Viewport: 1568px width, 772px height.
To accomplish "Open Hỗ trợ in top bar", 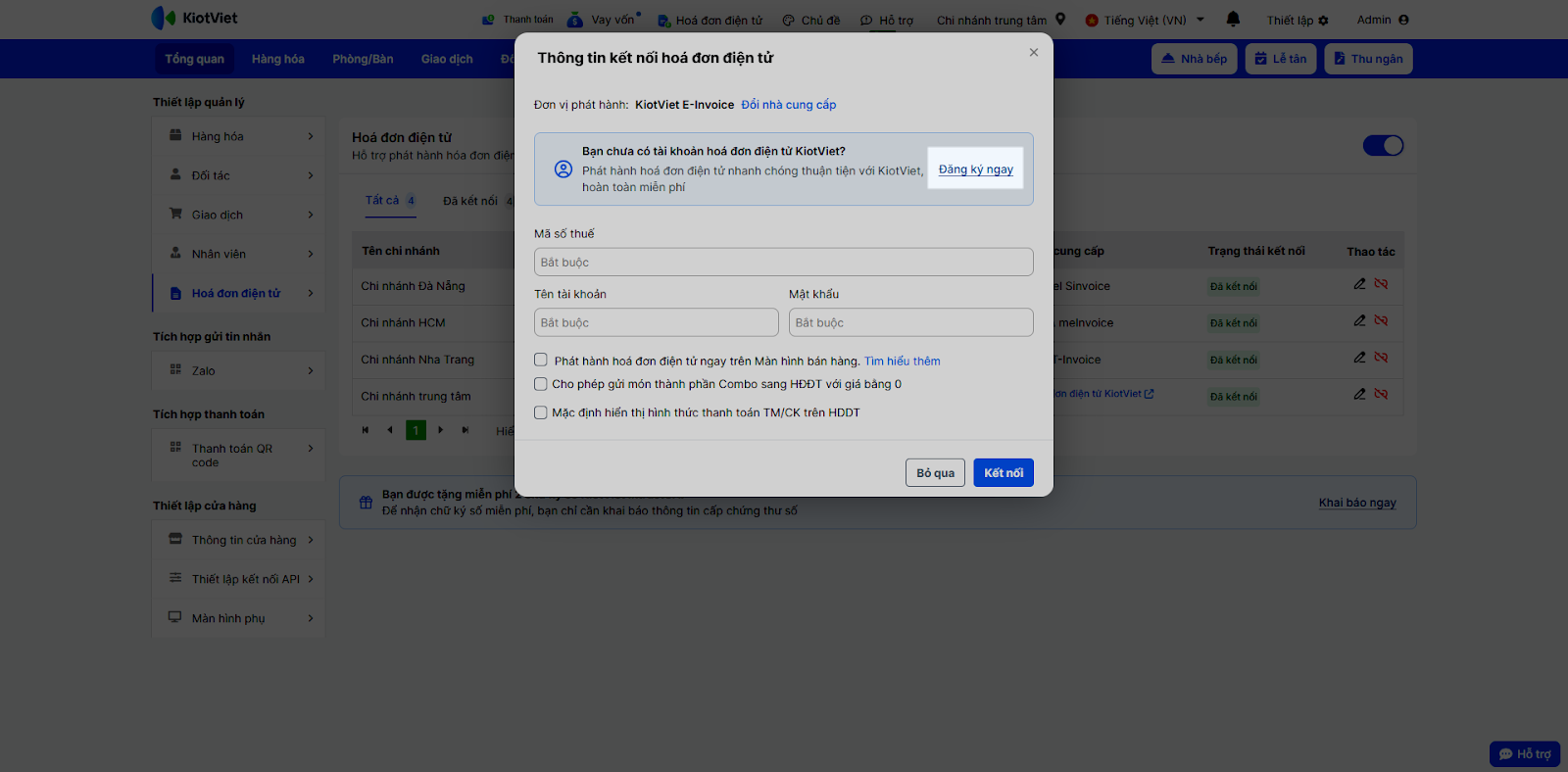I will [x=887, y=20].
